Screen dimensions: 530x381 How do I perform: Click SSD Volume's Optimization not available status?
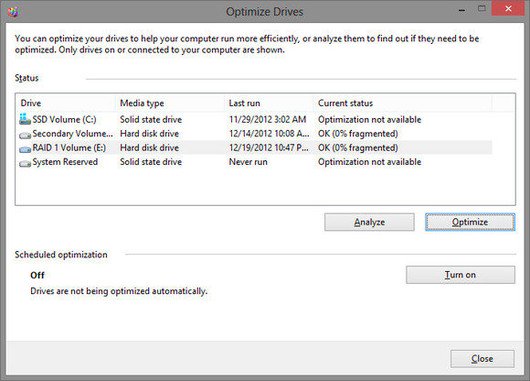coord(369,119)
